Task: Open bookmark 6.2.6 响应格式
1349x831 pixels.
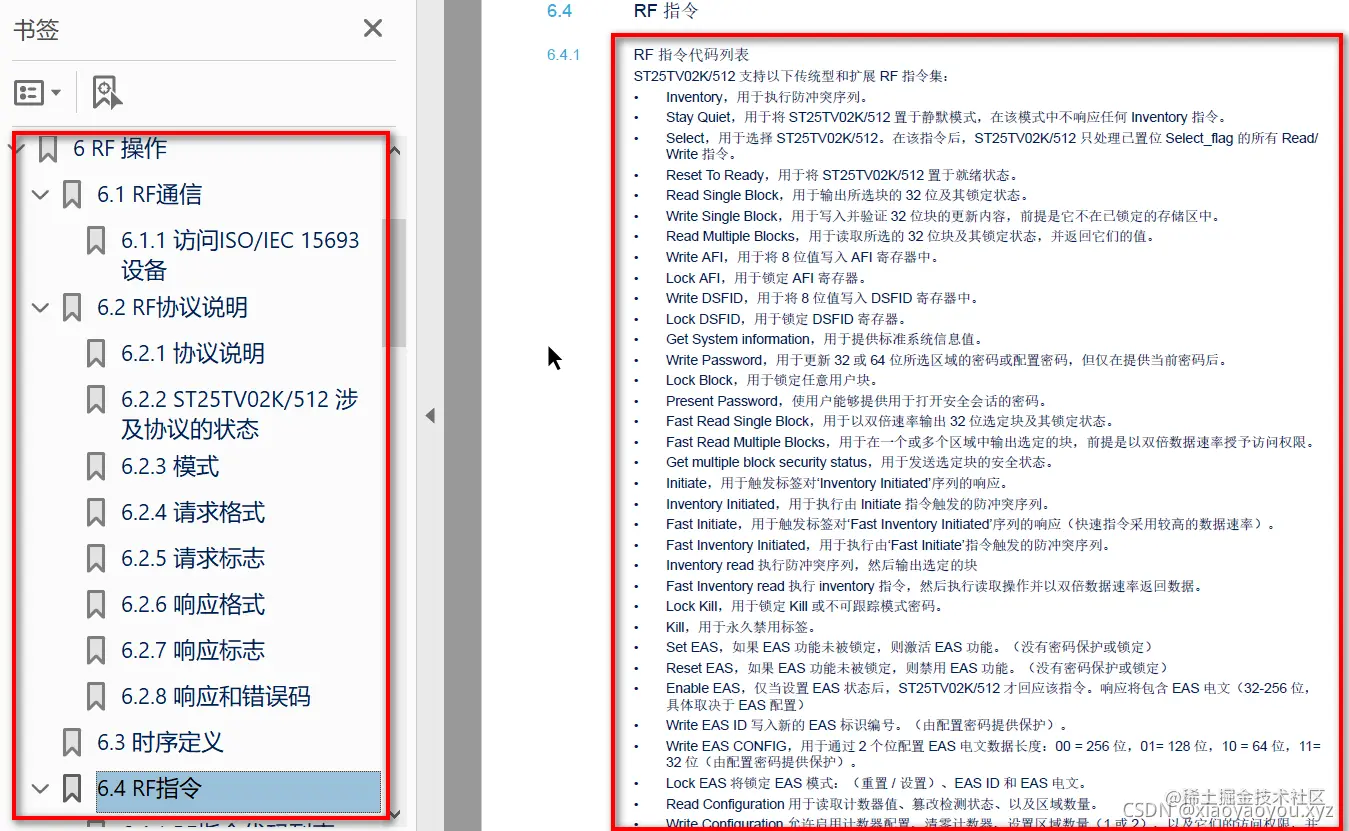Action: coord(193,605)
